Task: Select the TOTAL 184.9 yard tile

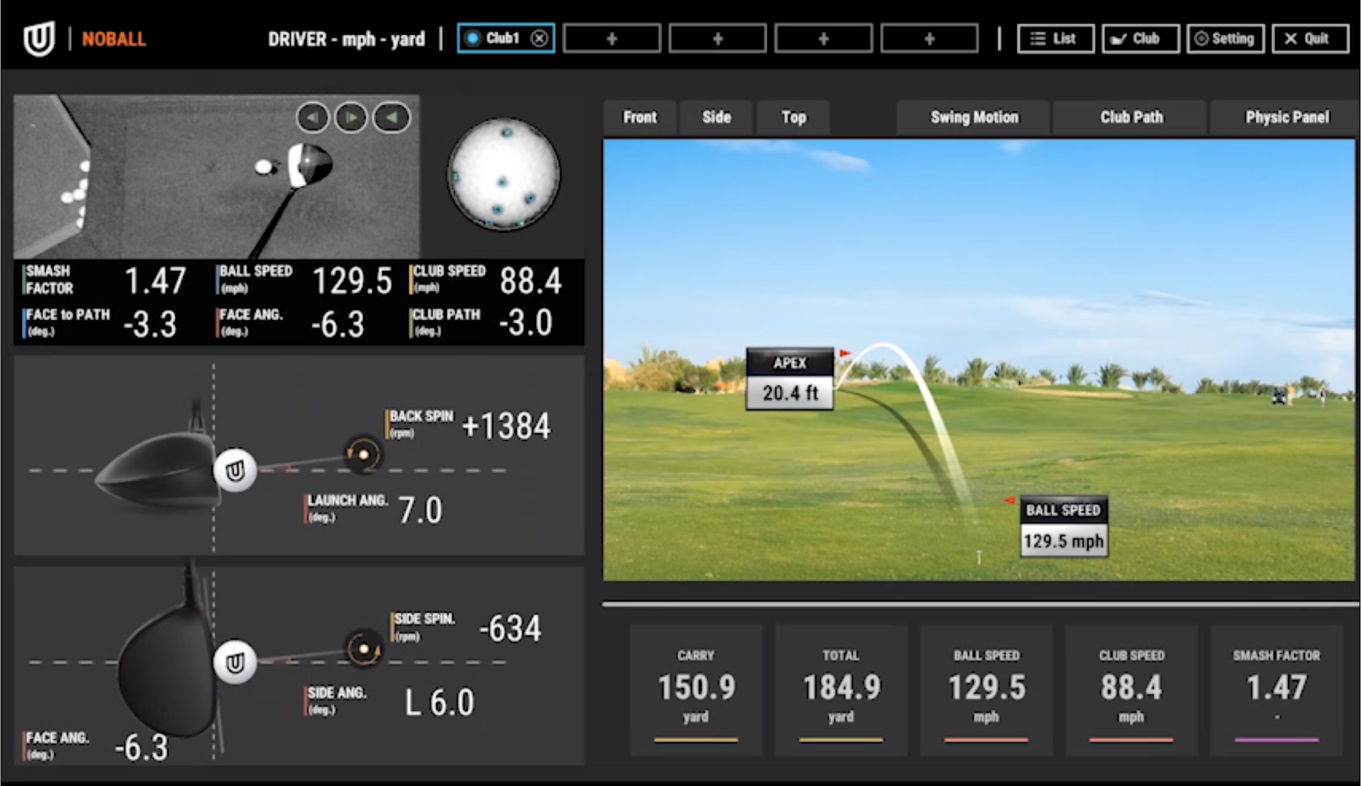Action: click(841, 689)
